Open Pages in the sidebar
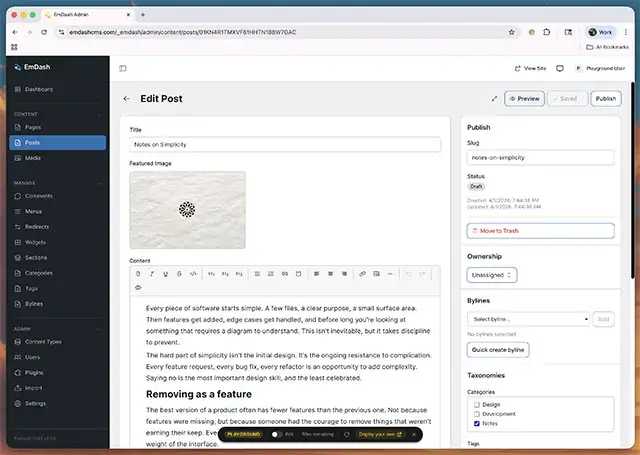 58,127
